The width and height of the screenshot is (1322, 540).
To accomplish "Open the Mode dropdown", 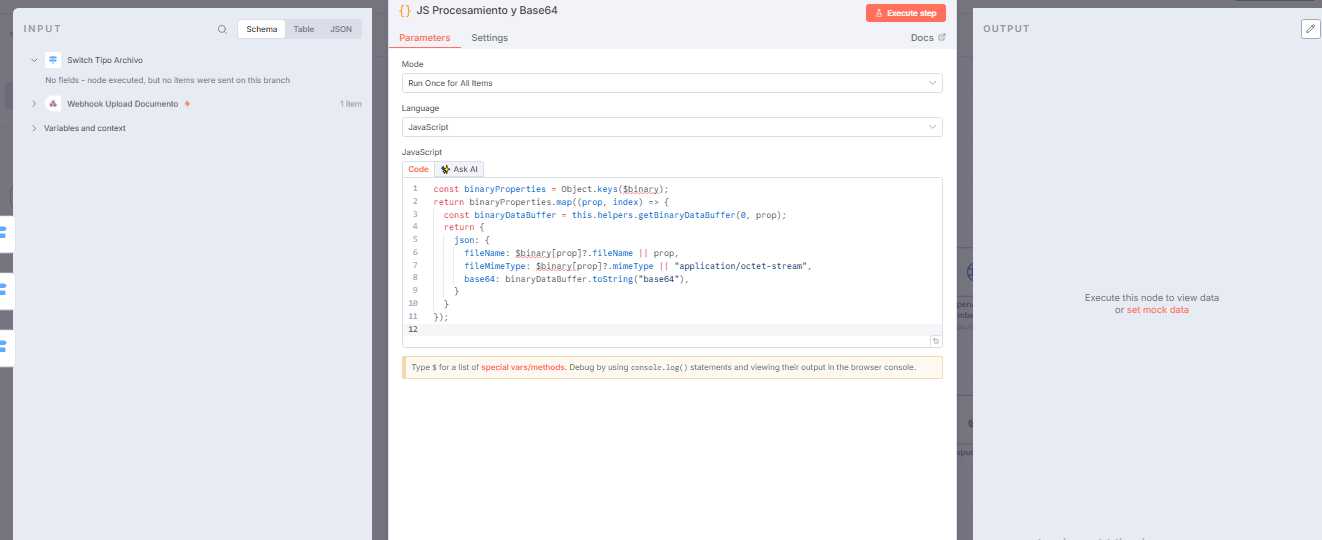I will click(x=672, y=83).
